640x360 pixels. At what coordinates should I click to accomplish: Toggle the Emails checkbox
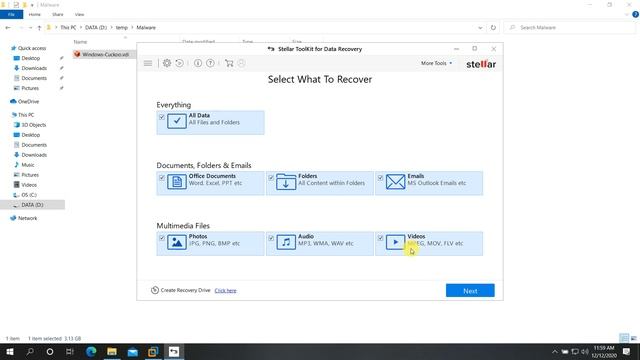[380, 178]
